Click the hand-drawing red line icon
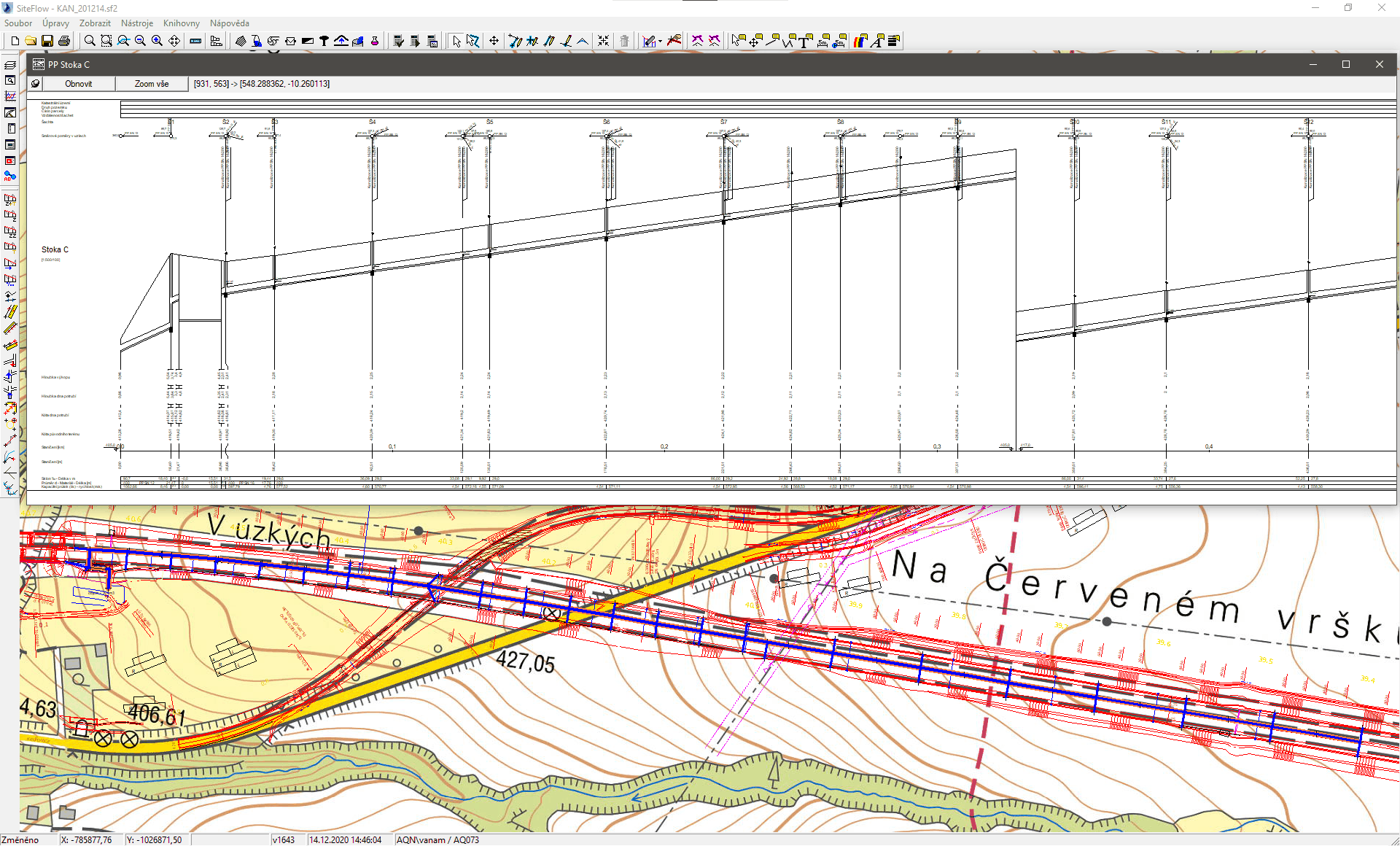 tap(674, 41)
